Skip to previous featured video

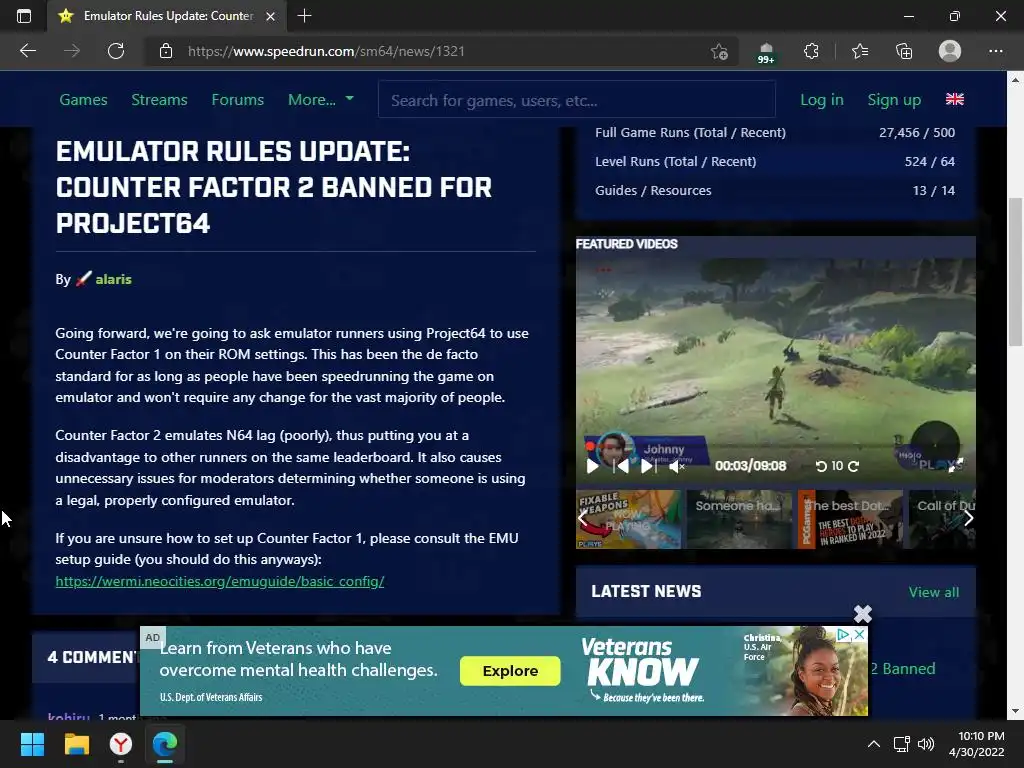pos(620,466)
